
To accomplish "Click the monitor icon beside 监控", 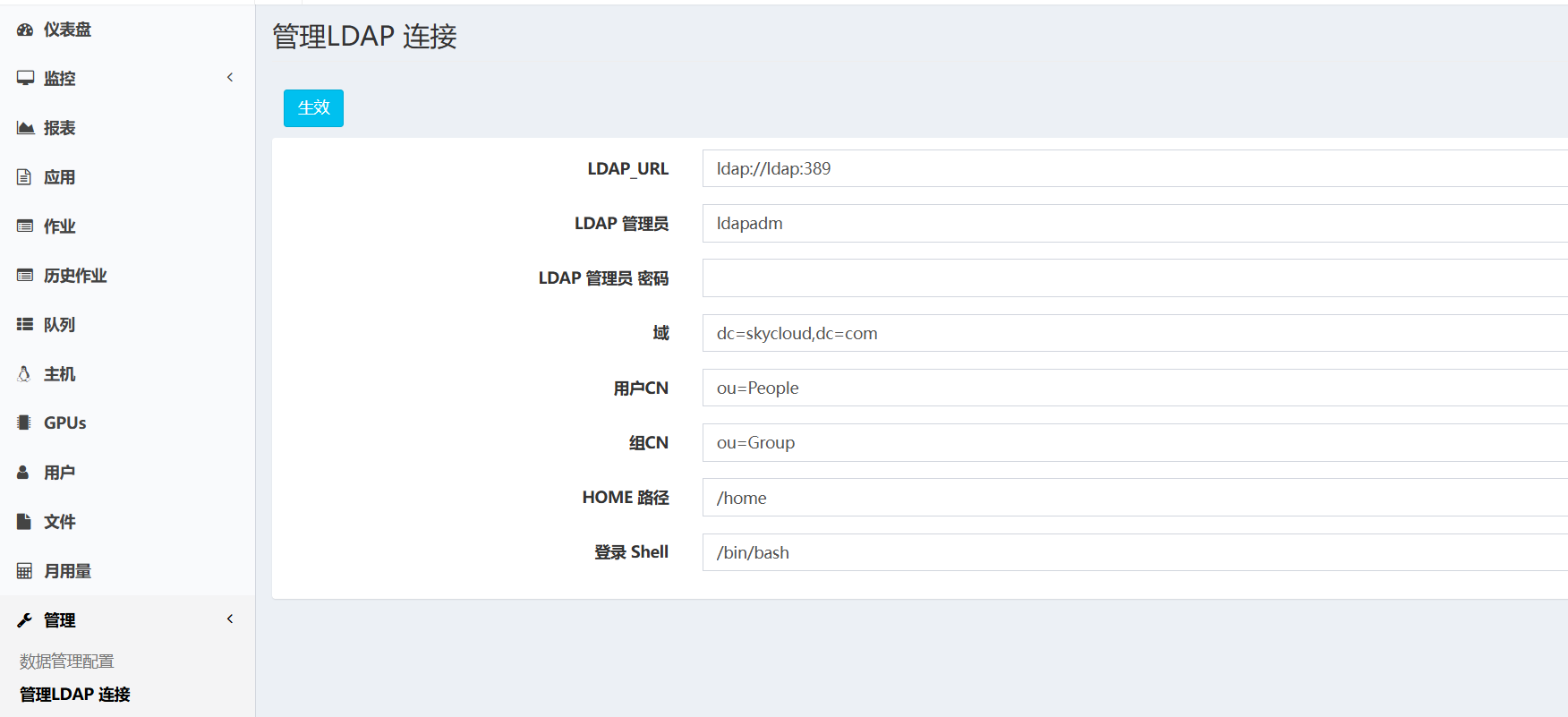I will click(x=25, y=79).
